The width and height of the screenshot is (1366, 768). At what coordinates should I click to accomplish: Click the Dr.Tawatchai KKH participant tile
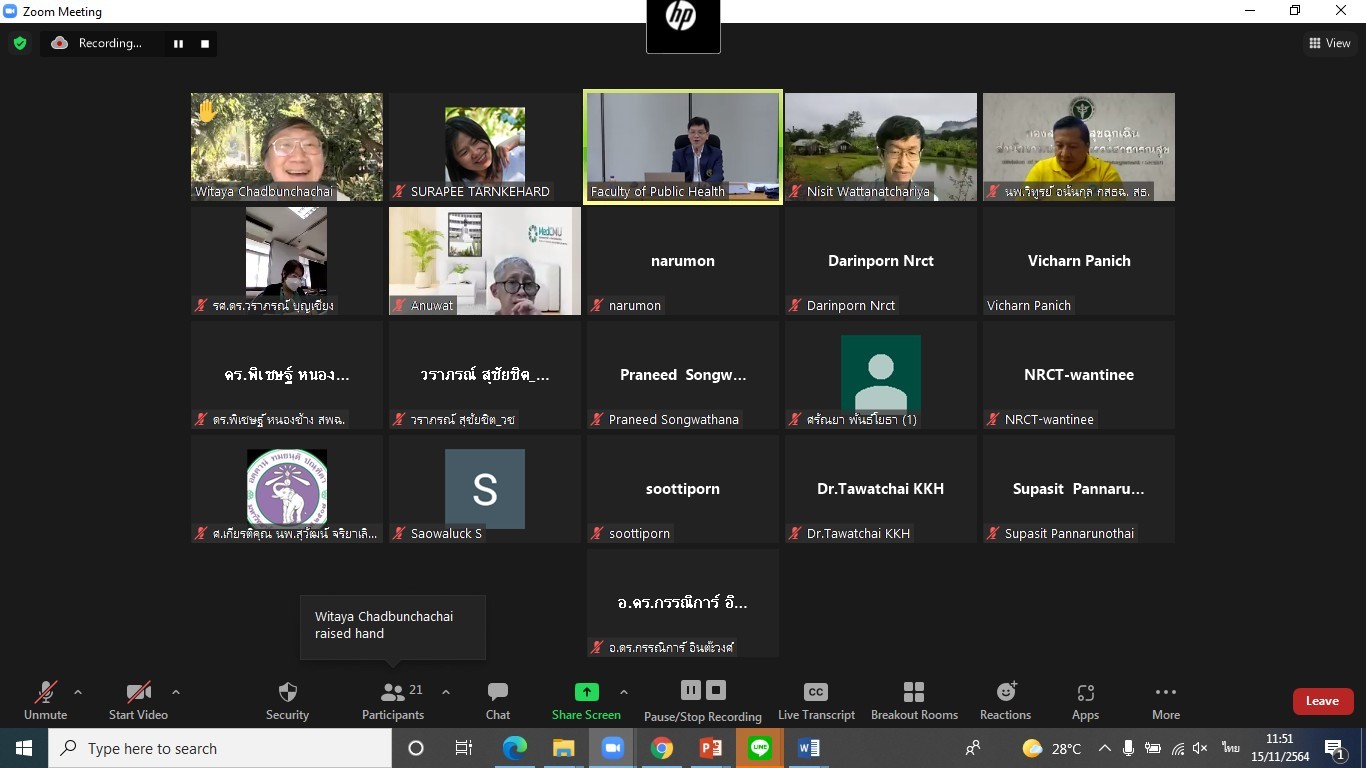[x=881, y=489]
